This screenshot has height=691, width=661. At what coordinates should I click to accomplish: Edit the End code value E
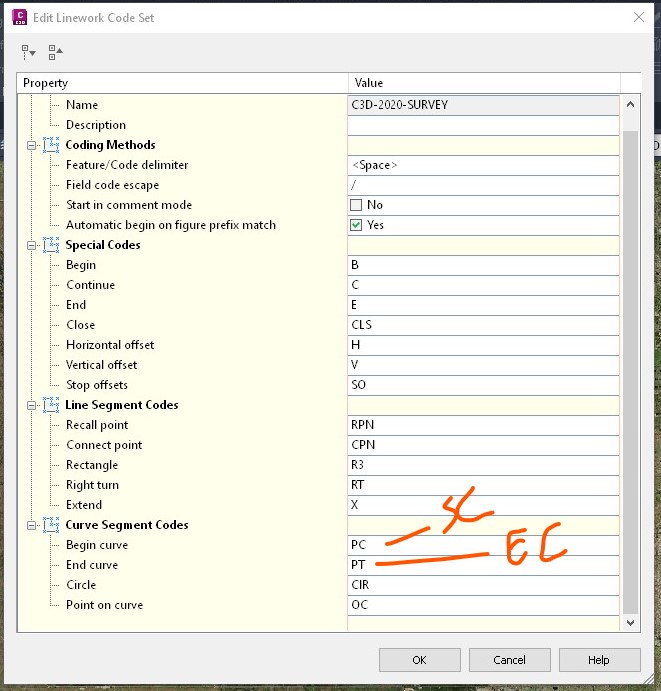483,305
